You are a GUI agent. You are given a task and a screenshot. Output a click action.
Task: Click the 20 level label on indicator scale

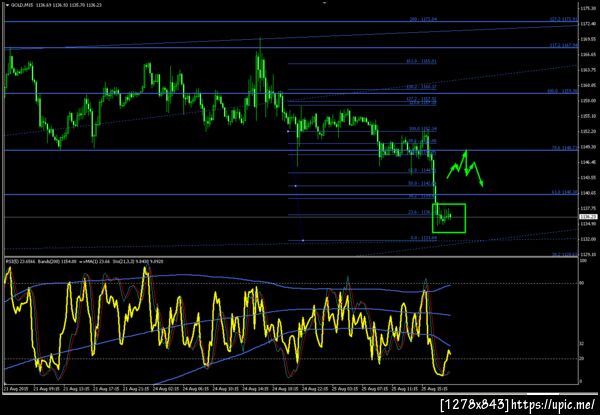[x=582, y=358]
